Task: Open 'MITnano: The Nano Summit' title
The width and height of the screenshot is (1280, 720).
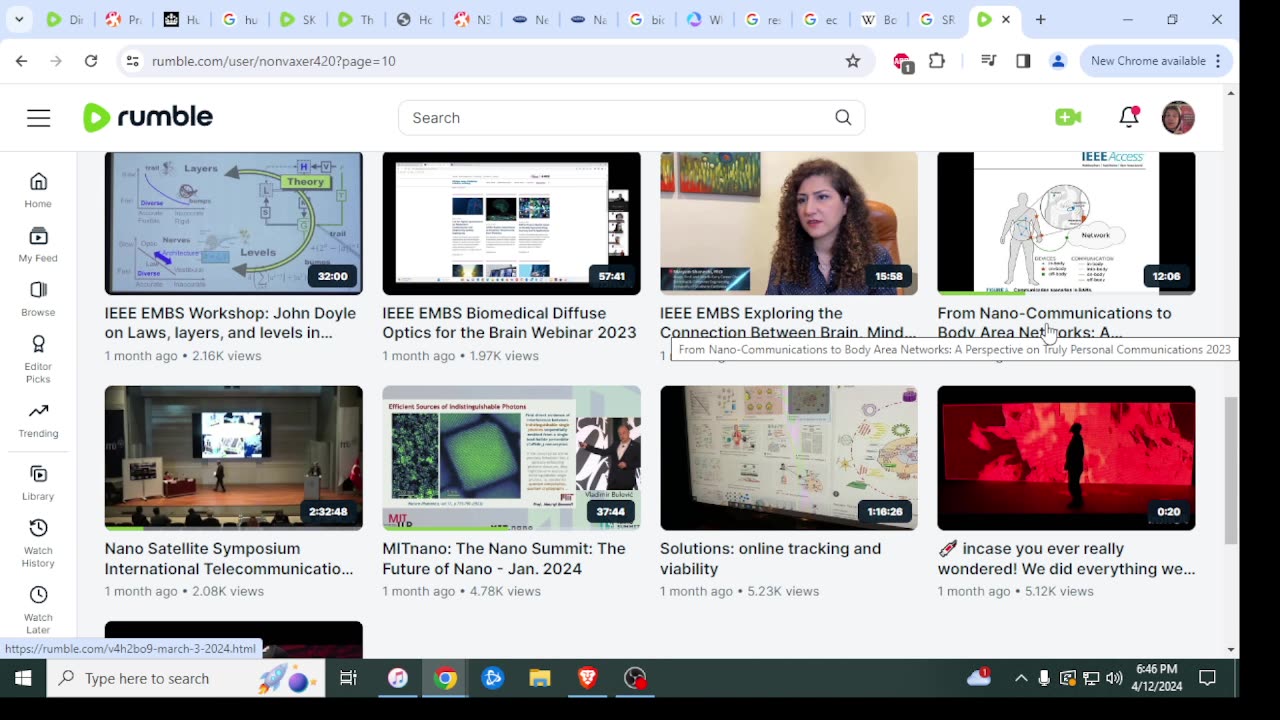Action: (x=504, y=558)
